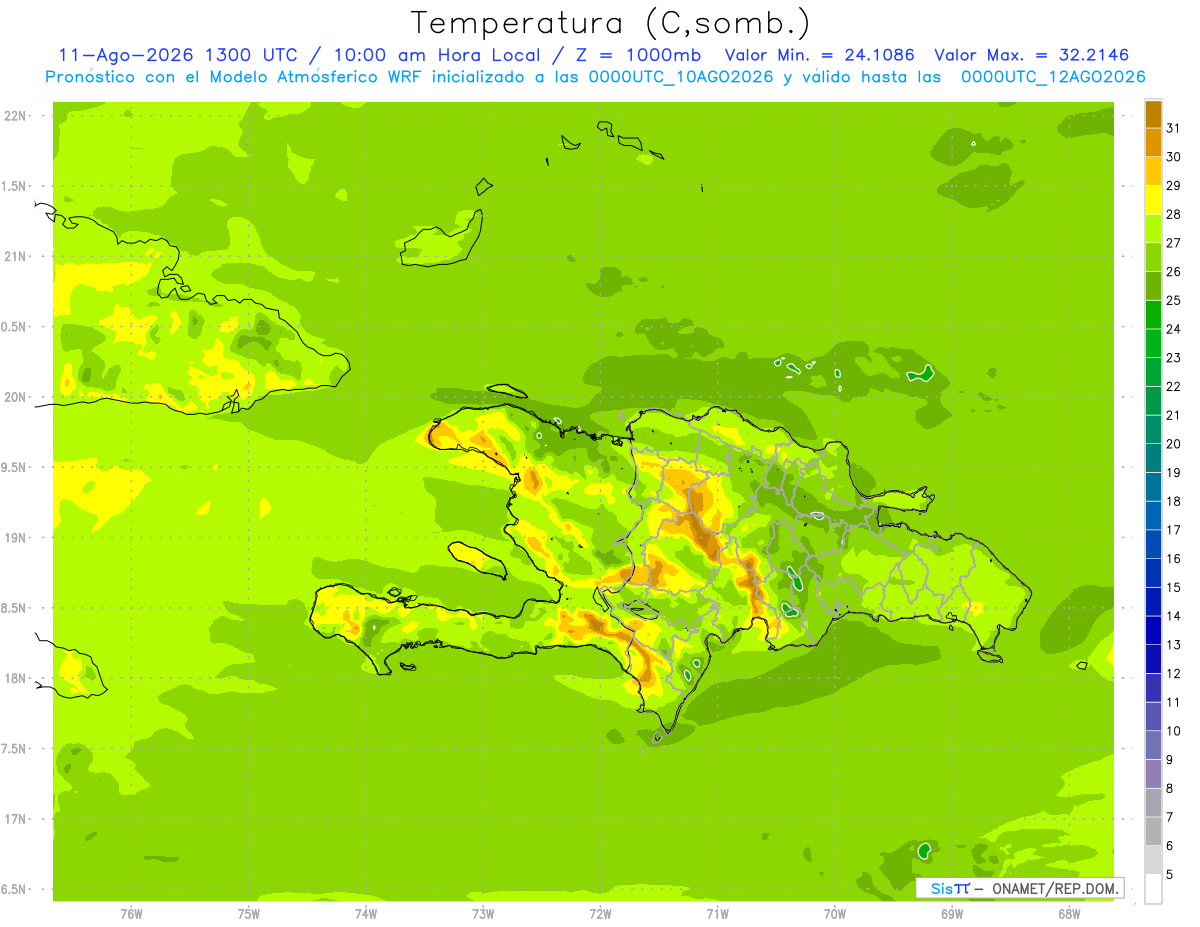Click the colorbar label "5"
The image size is (1200, 927).
[x=1170, y=875]
